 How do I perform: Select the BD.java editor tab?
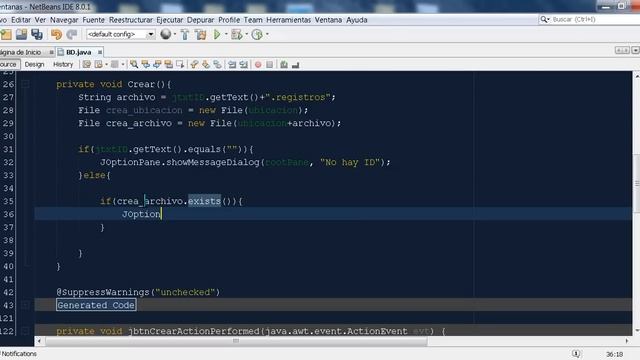[78, 52]
